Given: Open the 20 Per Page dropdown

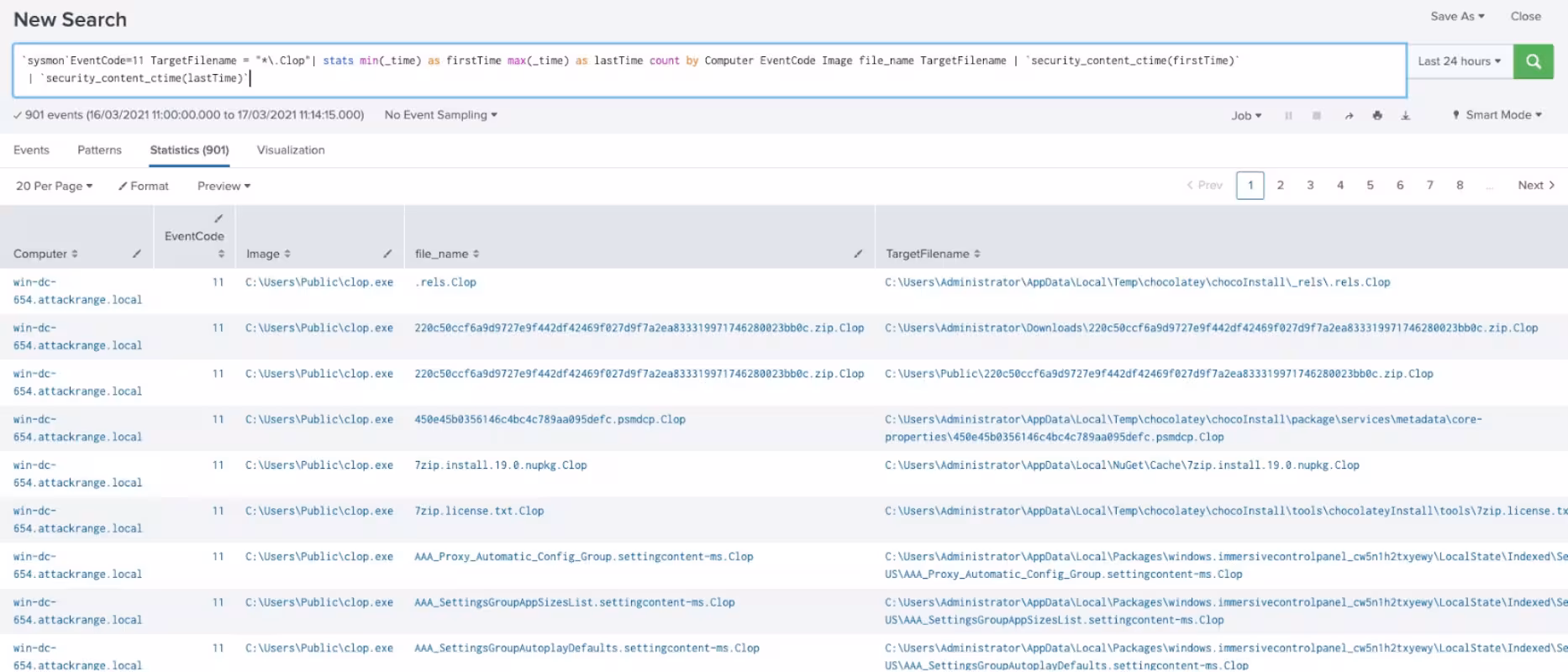Looking at the screenshot, I should click(x=54, y=186).
